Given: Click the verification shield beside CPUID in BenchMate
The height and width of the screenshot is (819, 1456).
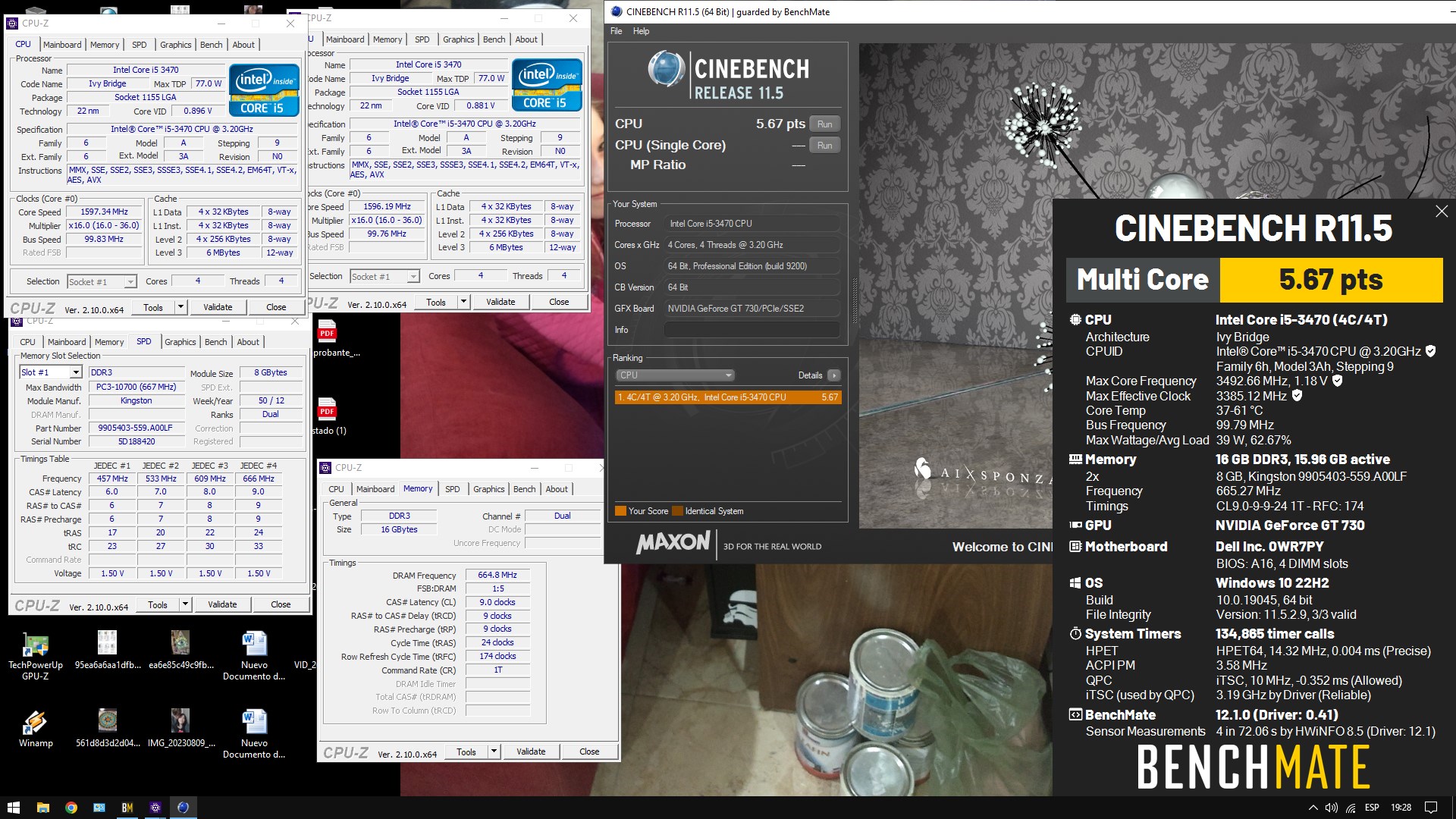Looking at the screenshot, I should coord(1430,351).
